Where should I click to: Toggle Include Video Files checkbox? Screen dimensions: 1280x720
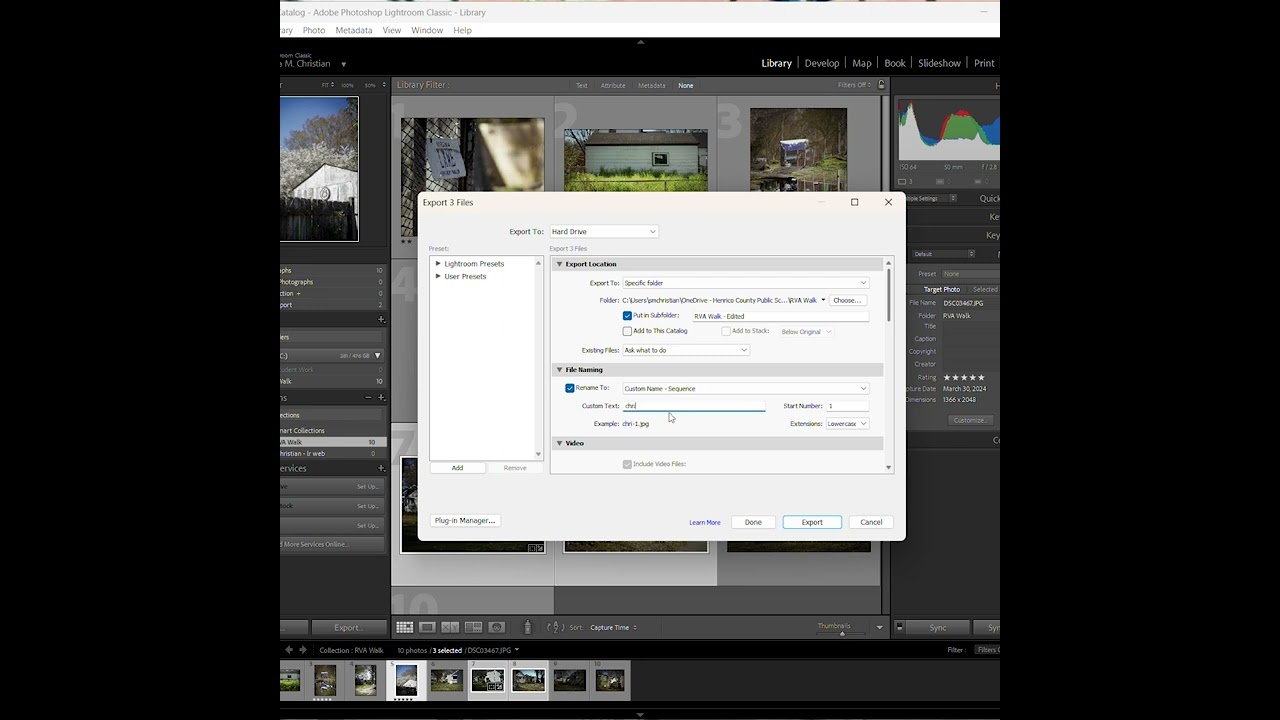627,464
